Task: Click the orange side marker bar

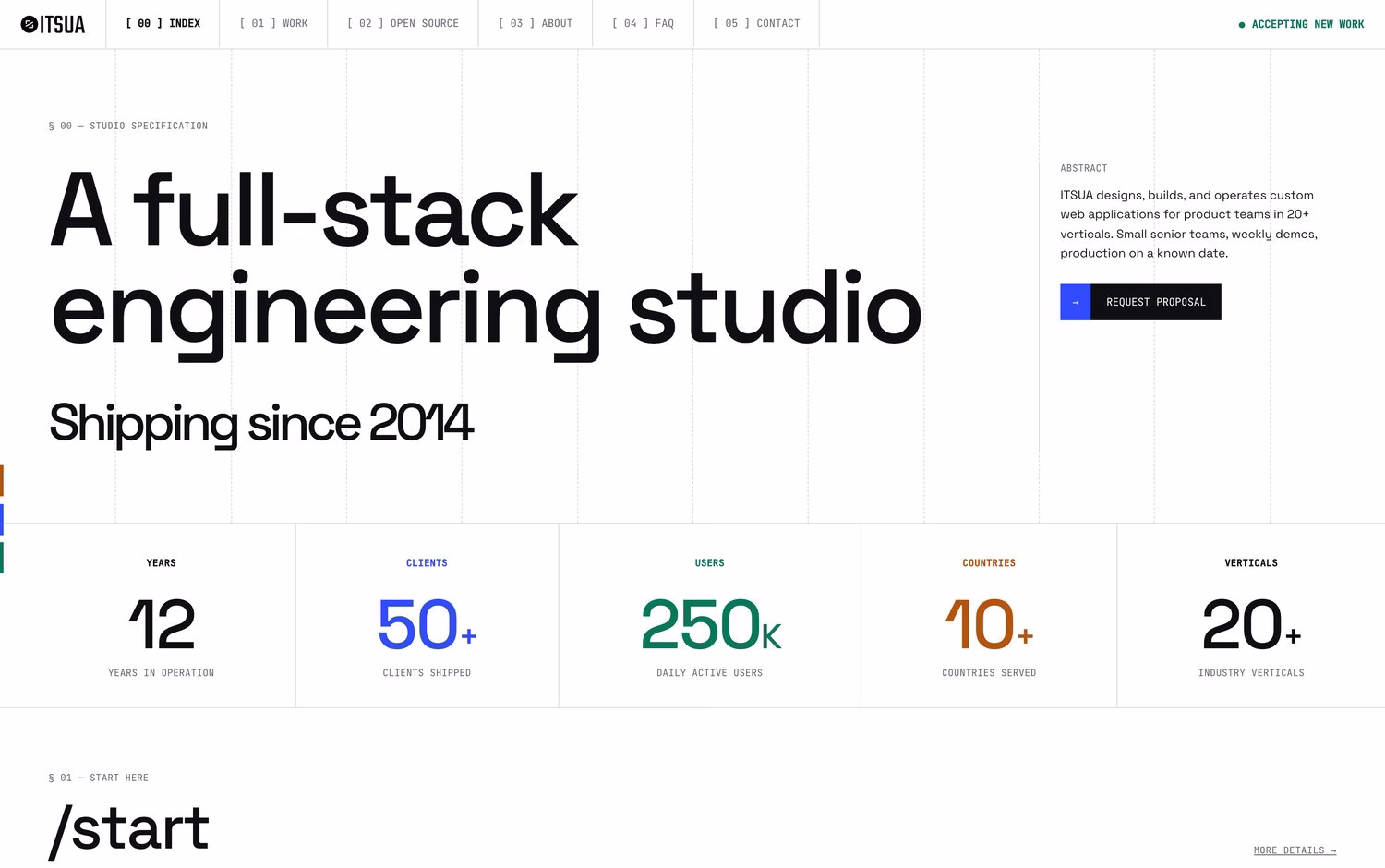Action: [2, 481]
